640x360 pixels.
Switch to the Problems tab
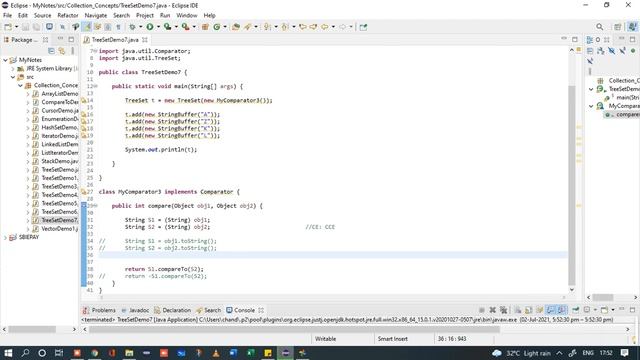[99, 310]
